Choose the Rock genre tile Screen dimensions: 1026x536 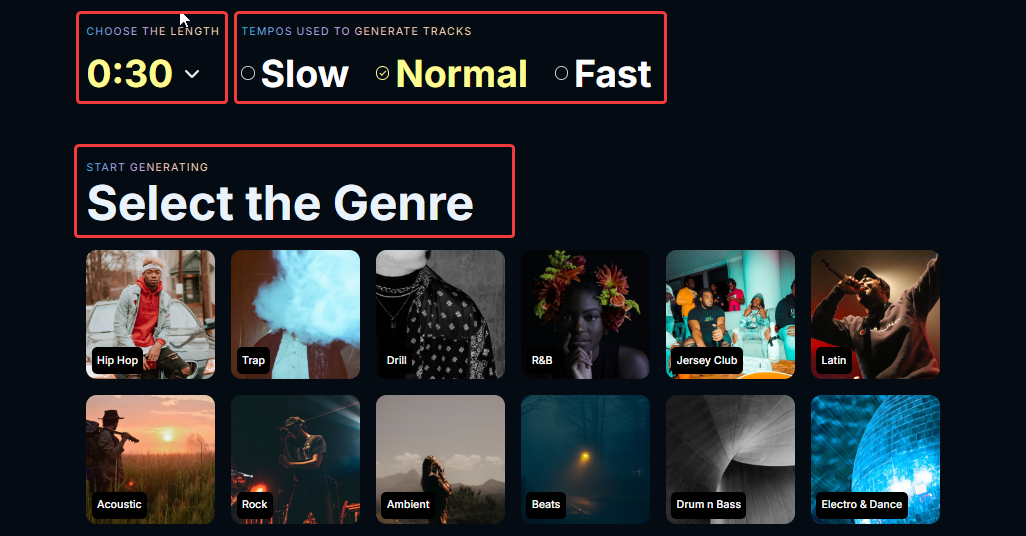tap(295, 459)
